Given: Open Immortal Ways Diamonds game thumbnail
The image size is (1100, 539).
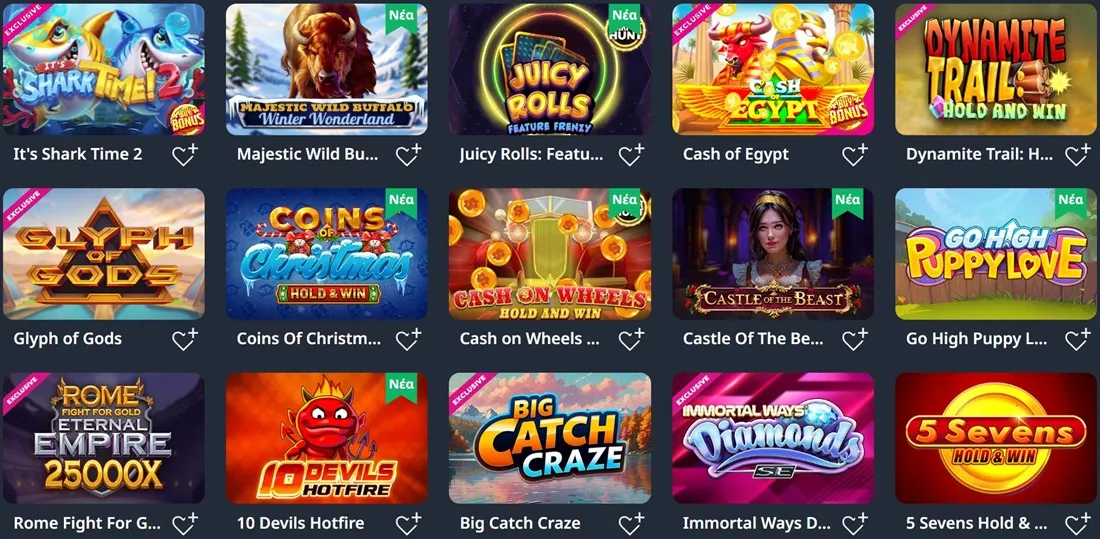Looking at the screenshot, I should (773, 438).
